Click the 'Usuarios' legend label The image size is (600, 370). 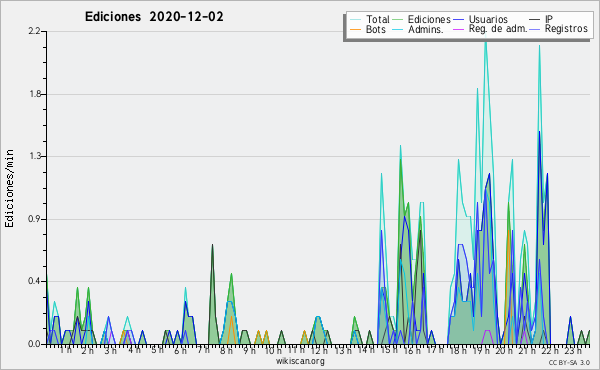(488, 19)
